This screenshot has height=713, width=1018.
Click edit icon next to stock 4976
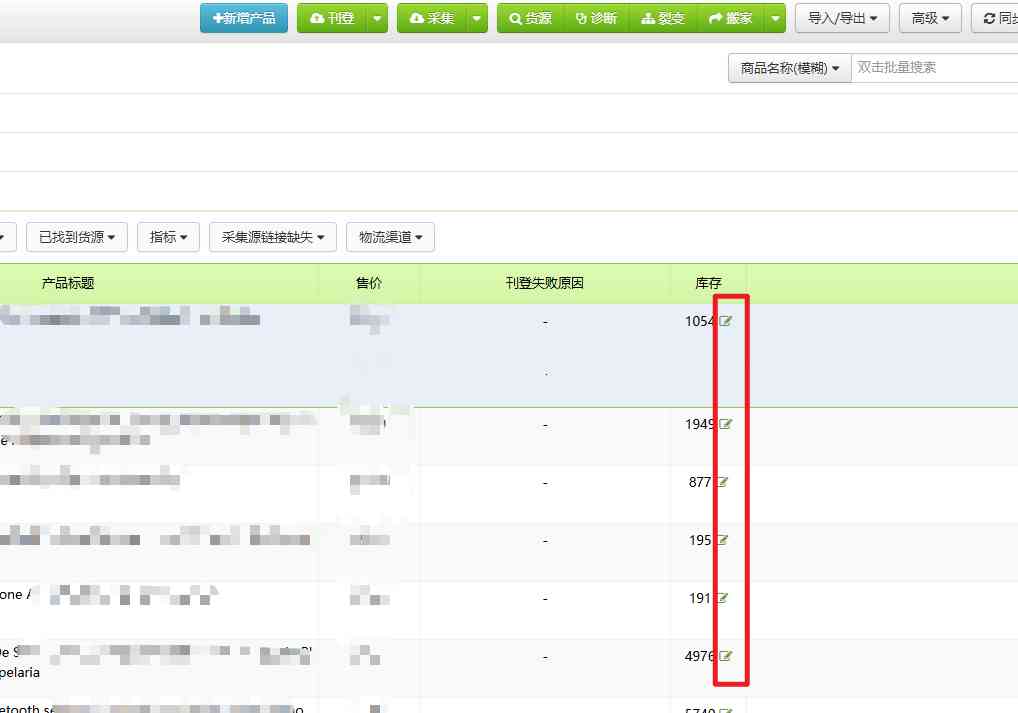click(726, 656)
